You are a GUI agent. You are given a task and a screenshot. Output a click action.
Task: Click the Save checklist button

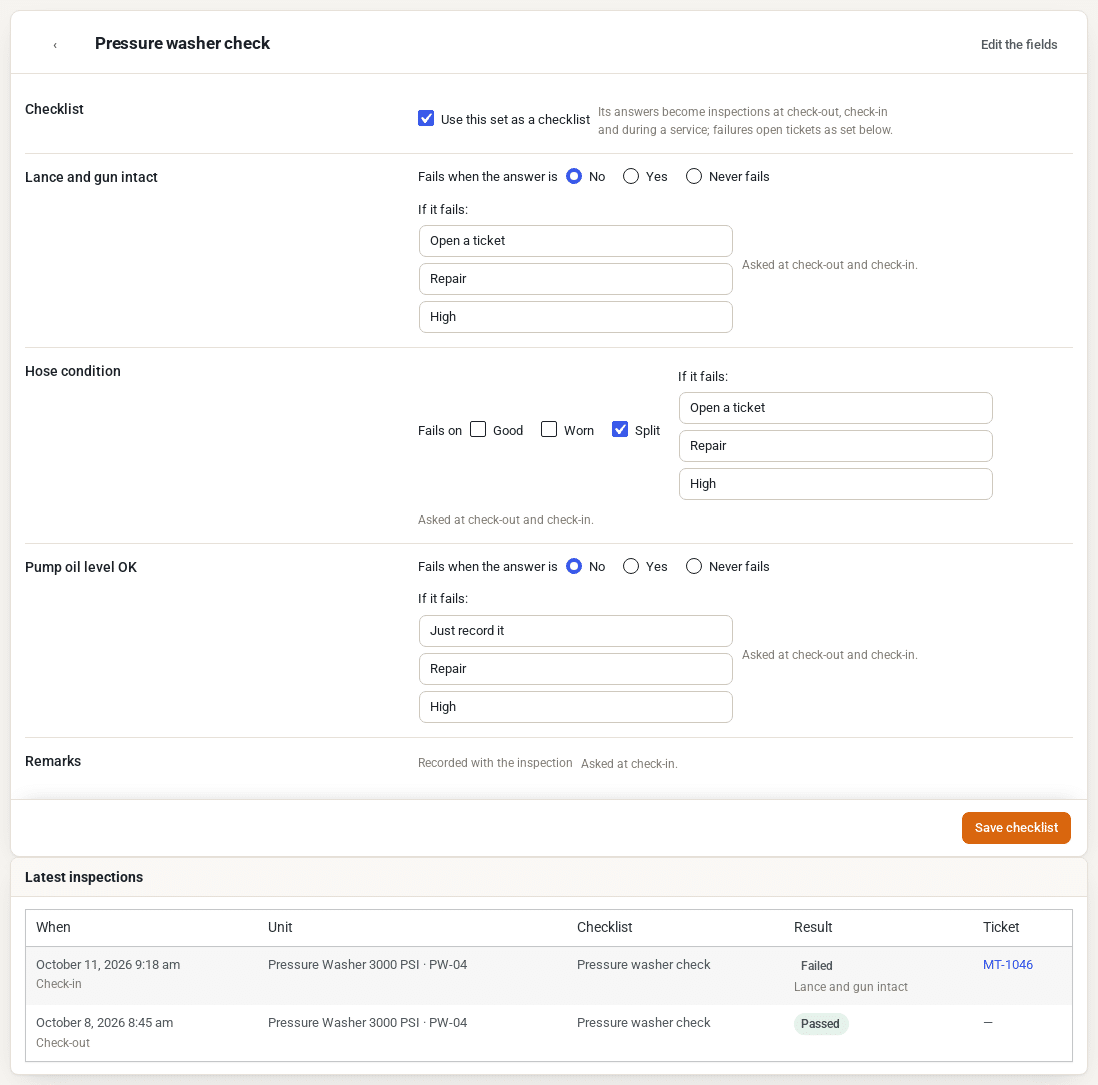click(1015, 828)
